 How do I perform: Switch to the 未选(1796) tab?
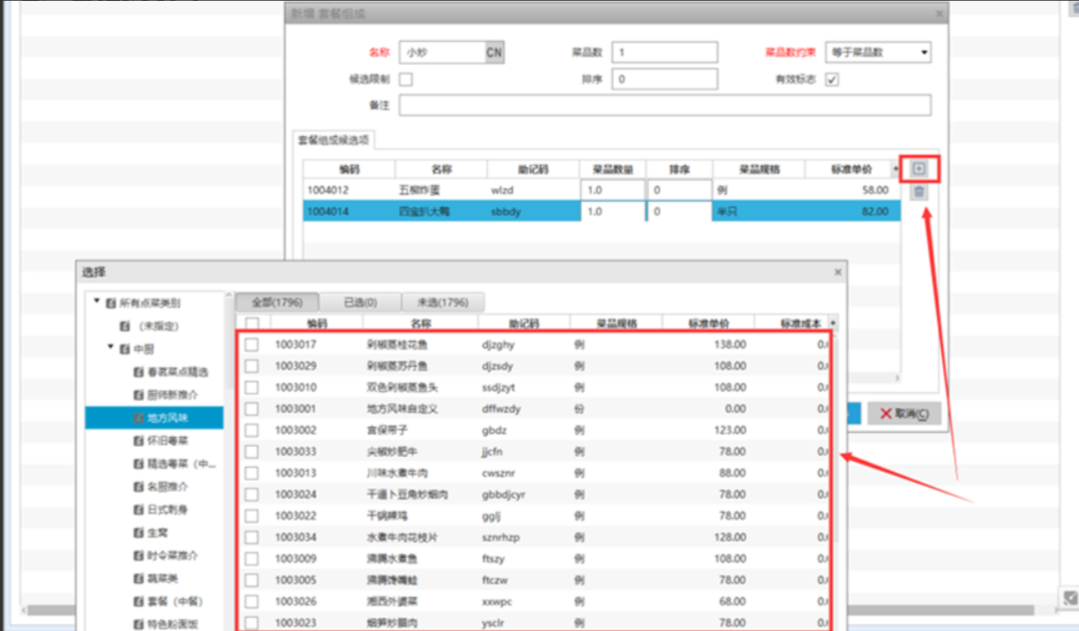443,302
